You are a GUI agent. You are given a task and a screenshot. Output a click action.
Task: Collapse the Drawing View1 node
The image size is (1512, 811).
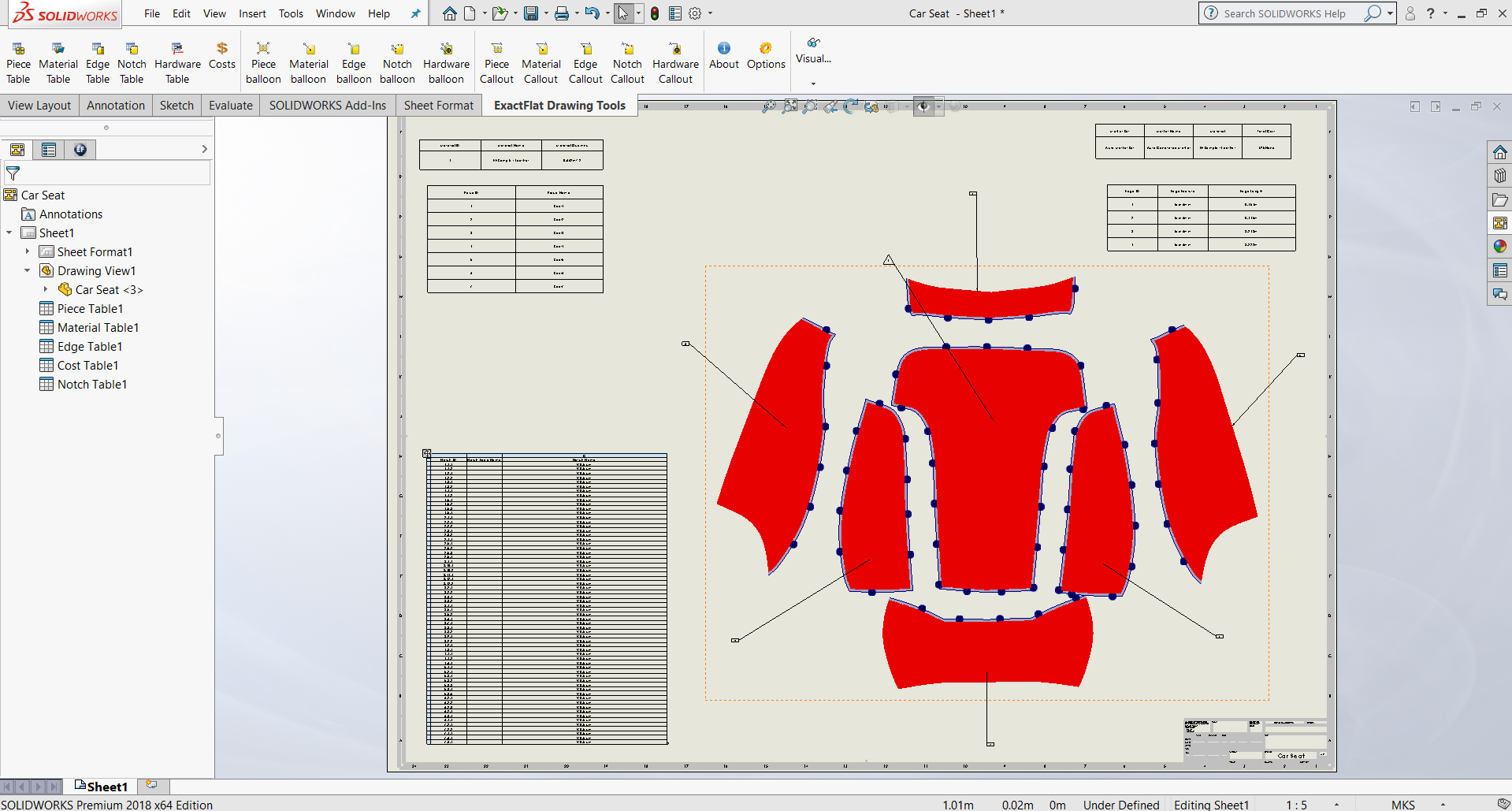click(x=28, y=271)
